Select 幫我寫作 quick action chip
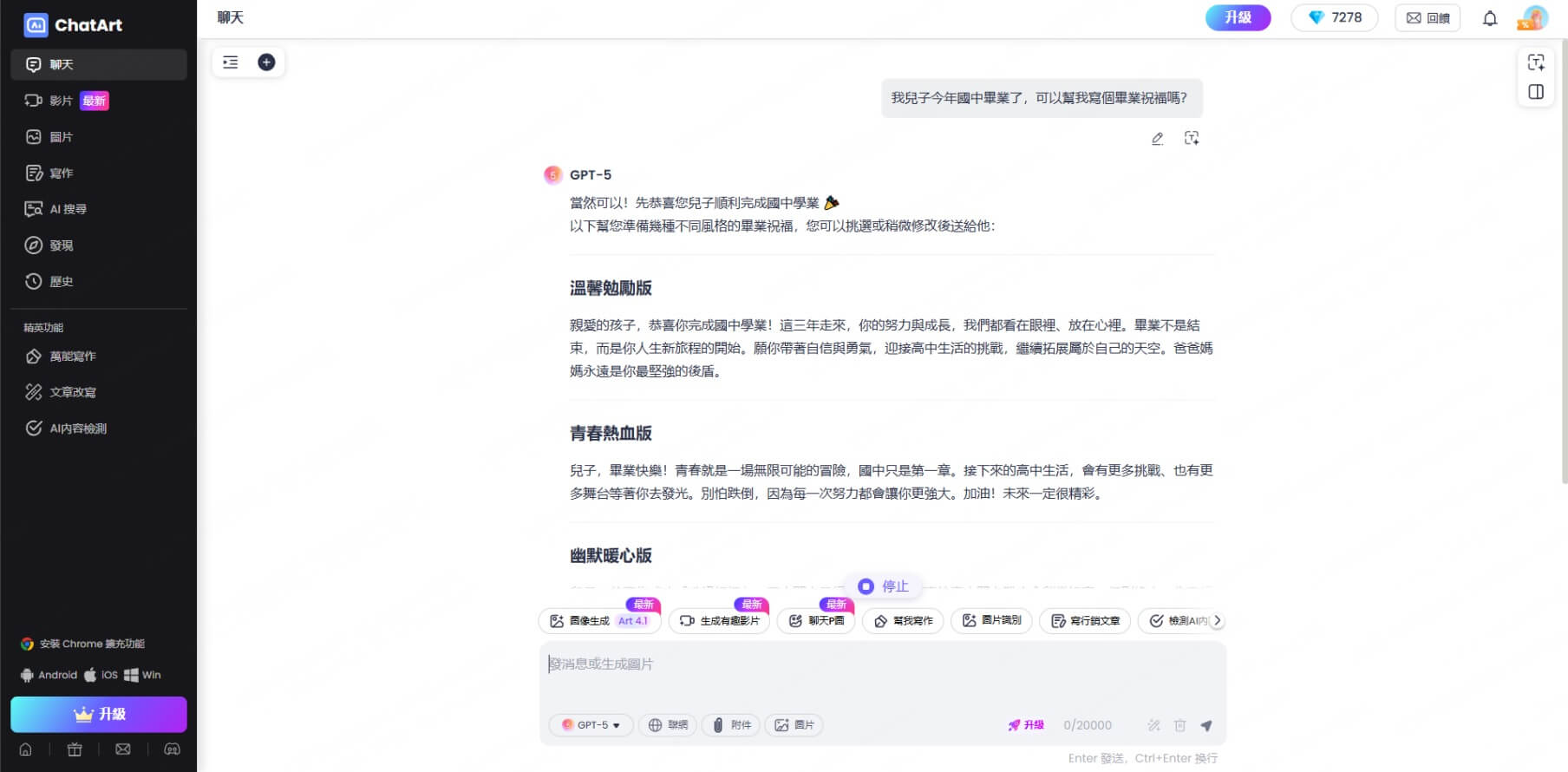 point(903,621)
